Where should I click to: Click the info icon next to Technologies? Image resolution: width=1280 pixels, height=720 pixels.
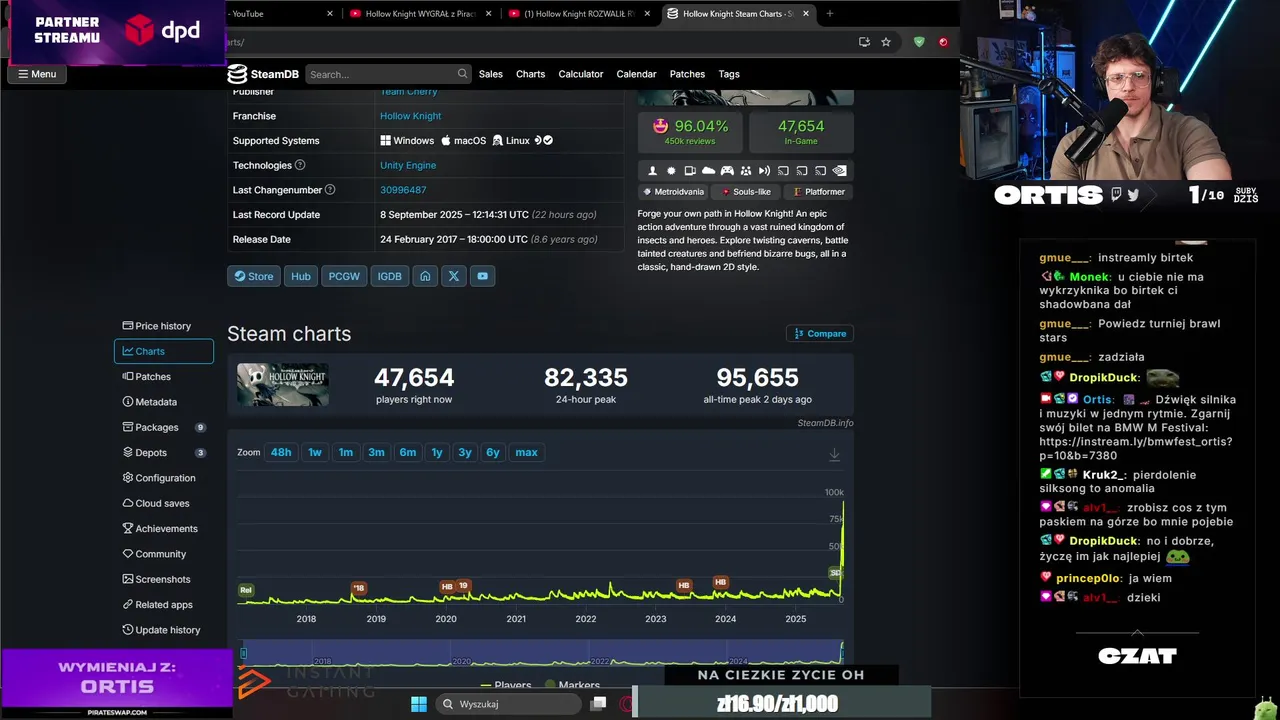[x=300, y=165]
